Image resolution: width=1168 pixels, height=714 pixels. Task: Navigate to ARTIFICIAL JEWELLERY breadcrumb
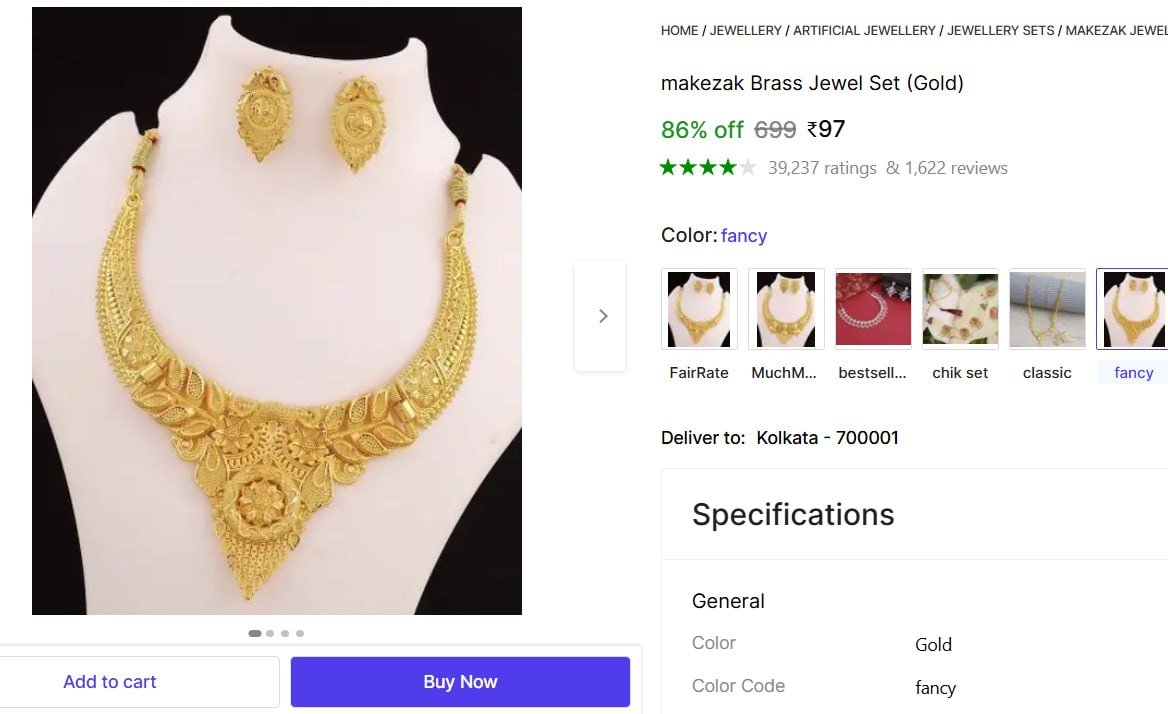(865, 31)
